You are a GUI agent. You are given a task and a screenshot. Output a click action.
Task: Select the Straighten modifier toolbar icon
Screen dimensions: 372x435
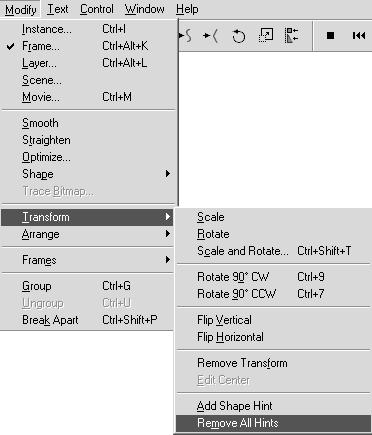click(211, 35)
